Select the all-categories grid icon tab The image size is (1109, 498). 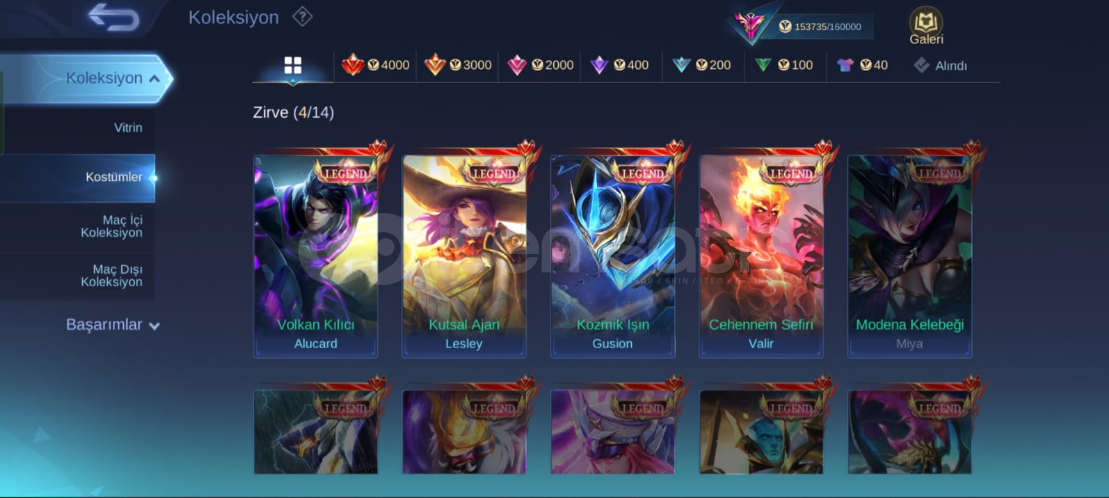coord(293,66)
